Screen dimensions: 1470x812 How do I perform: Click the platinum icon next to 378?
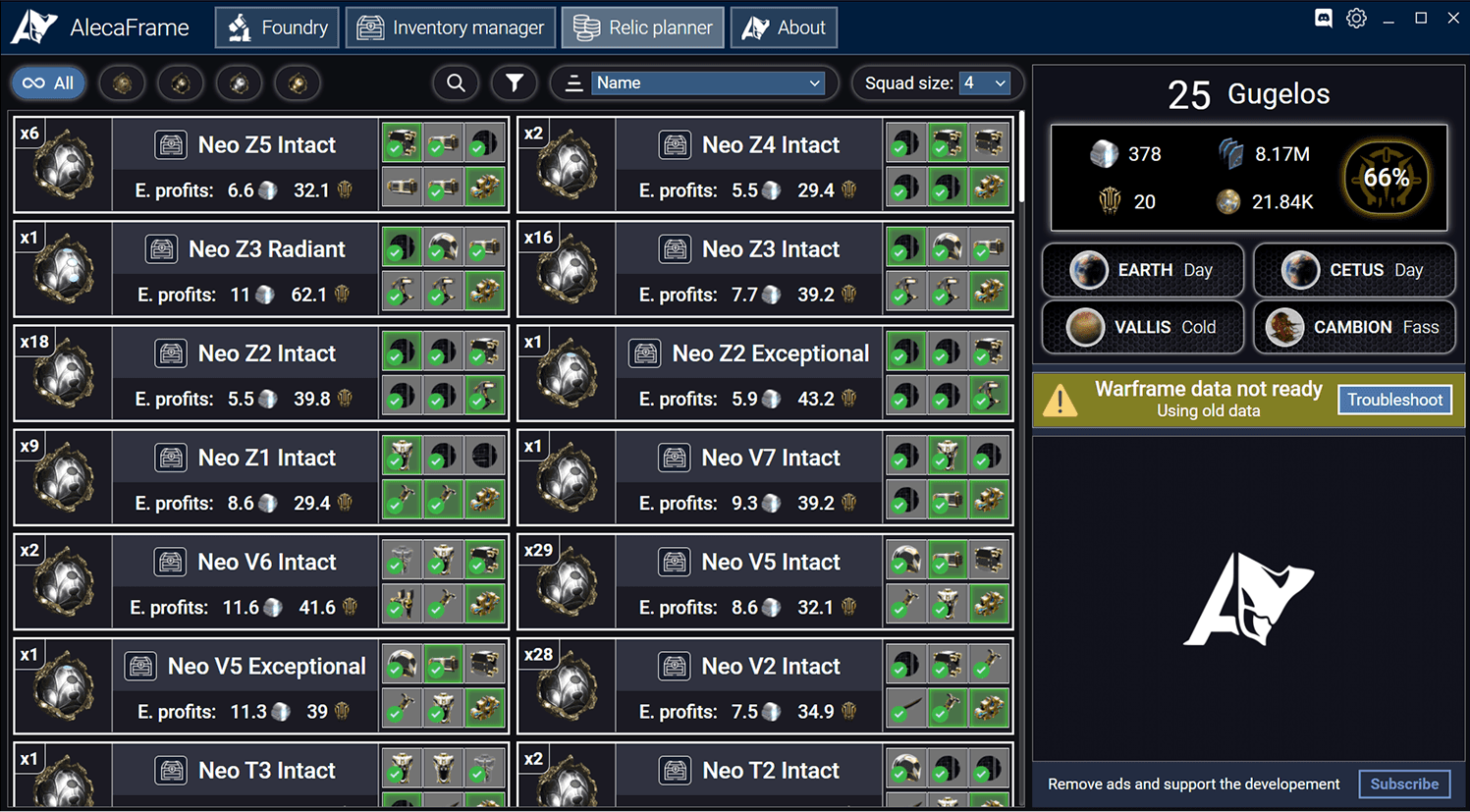point(1105,154)
